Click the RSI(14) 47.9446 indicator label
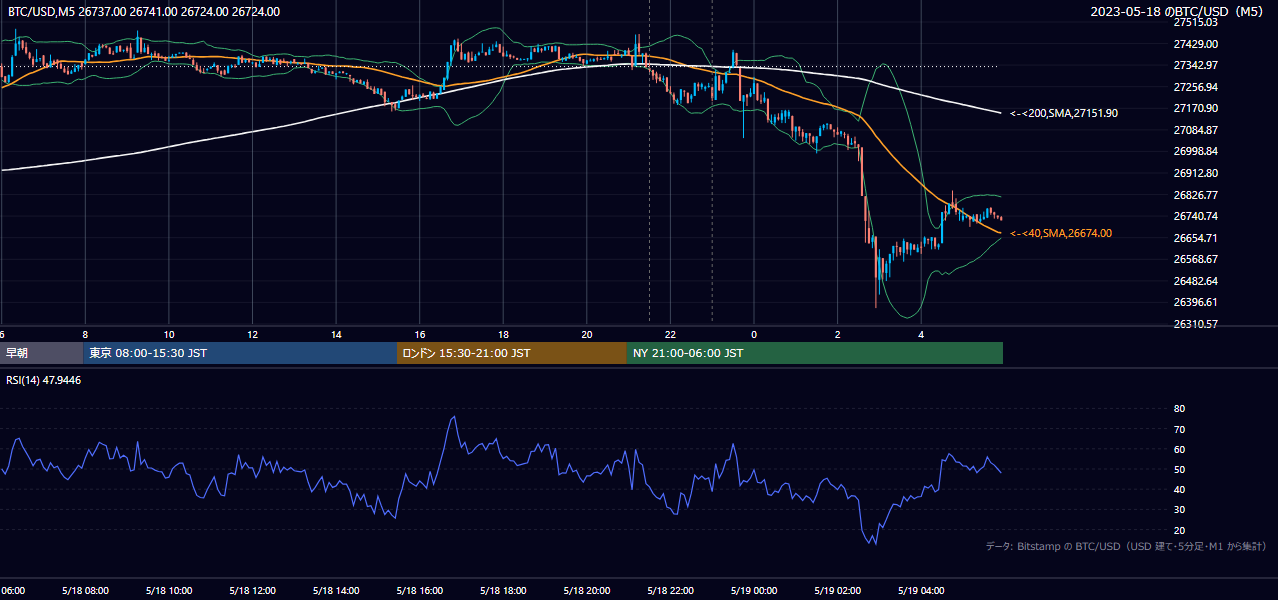 [44, 381]
